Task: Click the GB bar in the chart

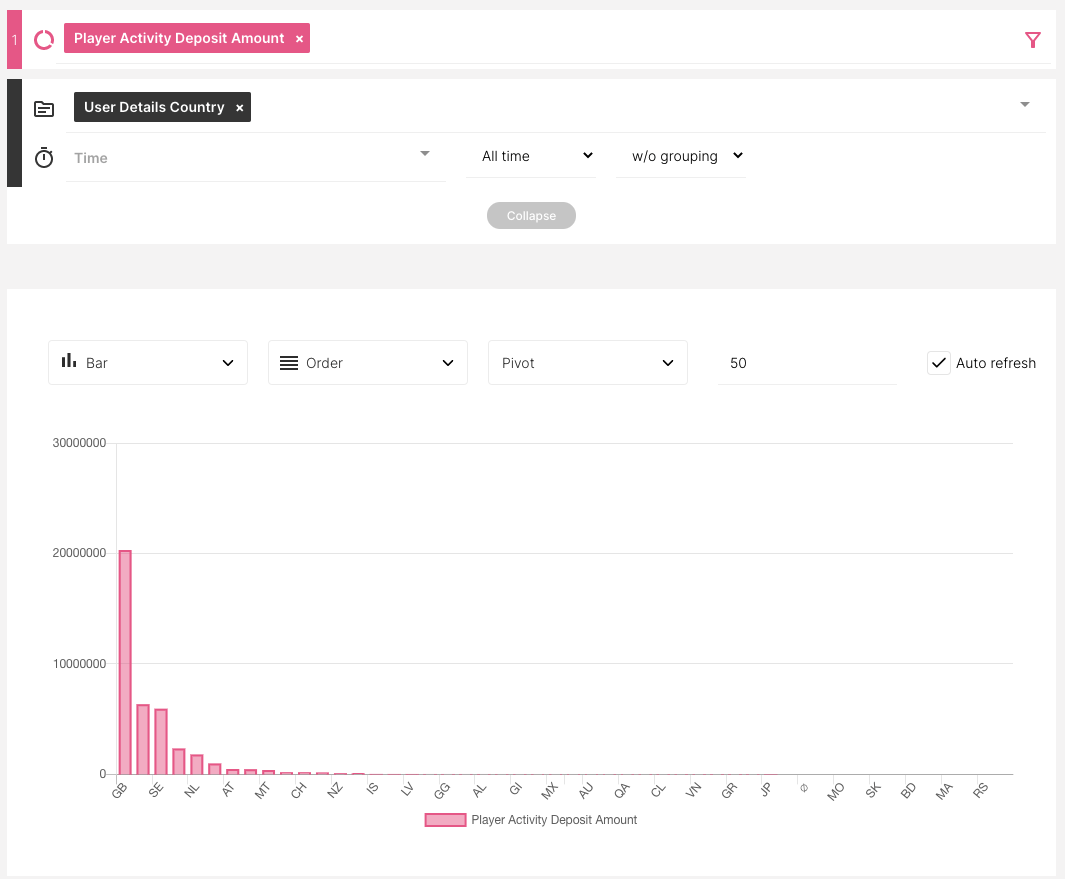Action: point(125,661)
